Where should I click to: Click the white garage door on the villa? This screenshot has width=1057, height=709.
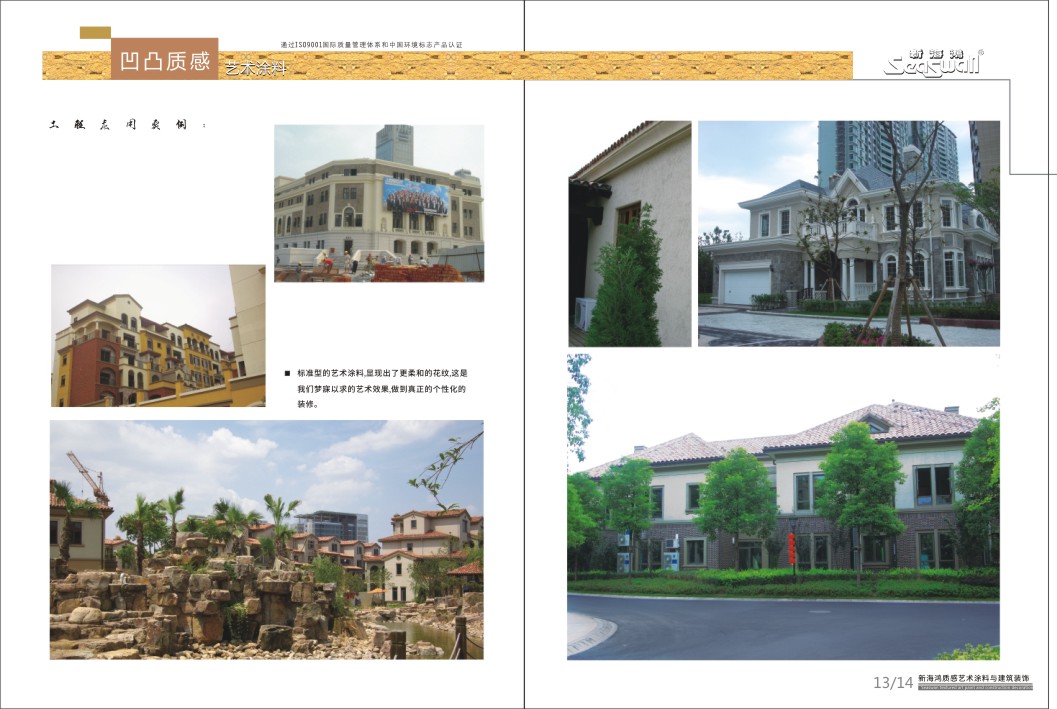click(746, 284)
